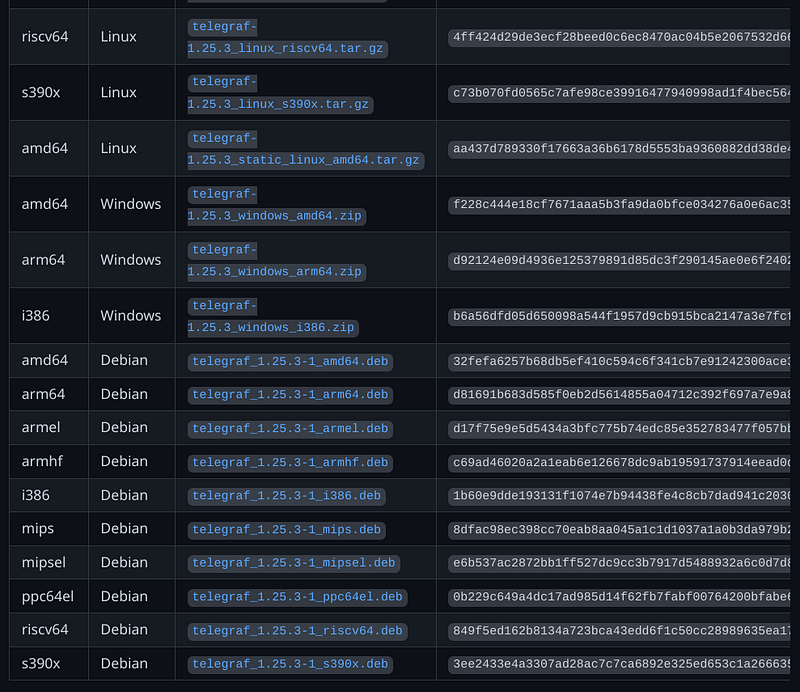Click the telegraf_1.25.3-1_s390x.deb link
800x692 pixels.
[x=290, y=664]
